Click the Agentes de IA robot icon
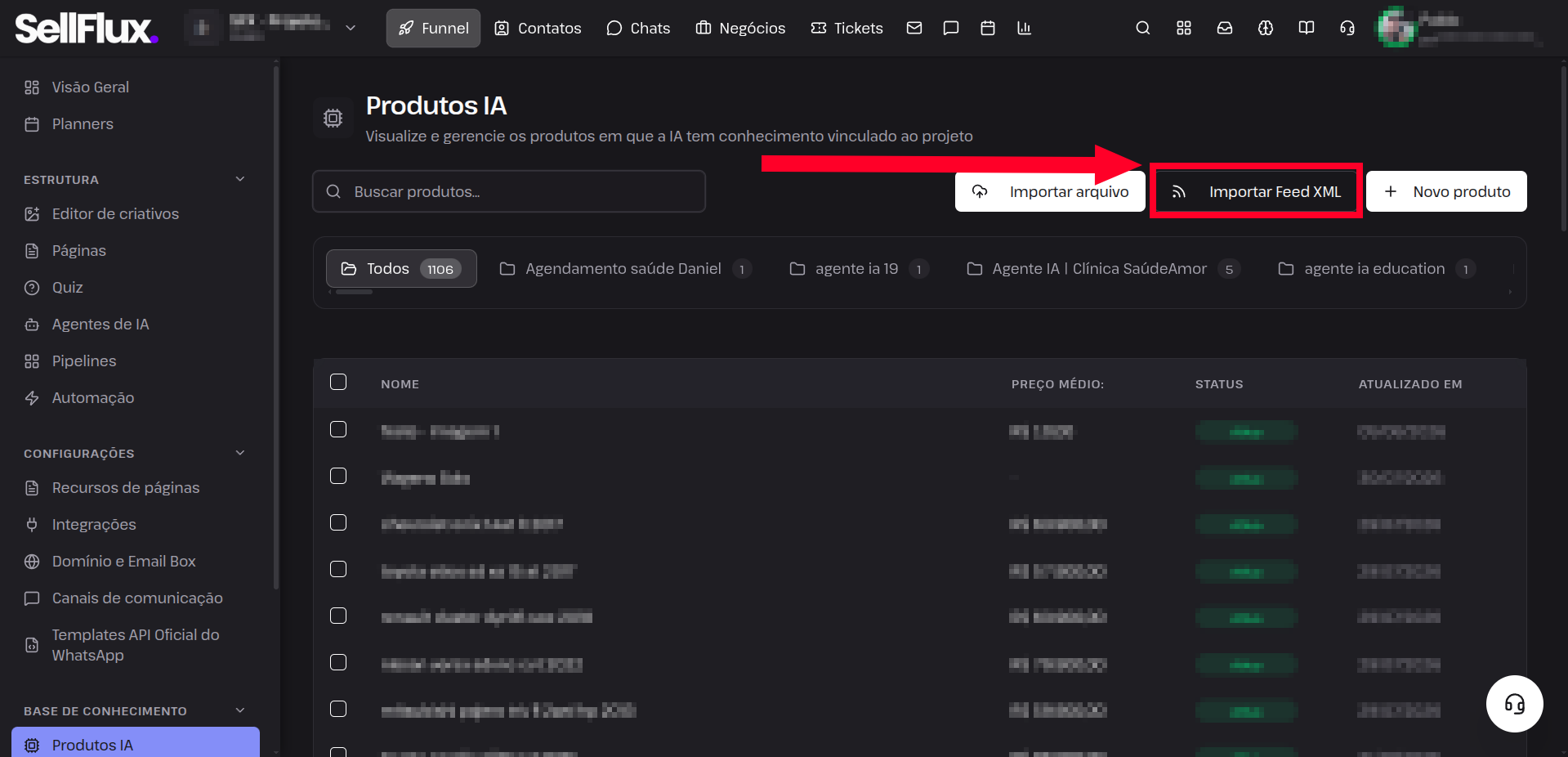This screenshot has height=757, width=1568. (32, 325)
